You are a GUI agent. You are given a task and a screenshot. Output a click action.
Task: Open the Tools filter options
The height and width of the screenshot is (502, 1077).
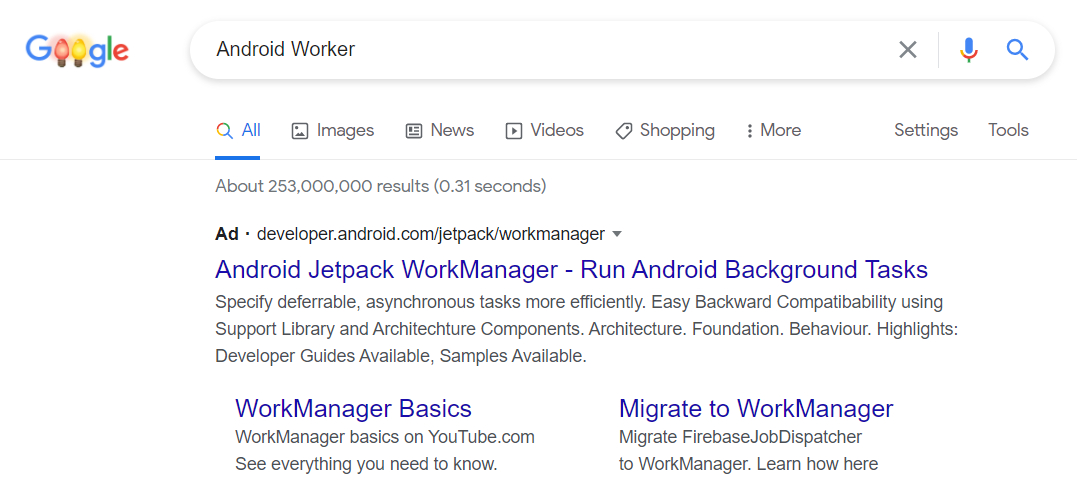1008,131
